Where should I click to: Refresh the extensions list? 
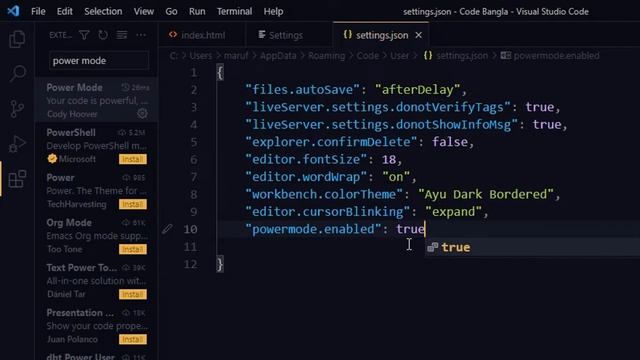pyautogui.click(x=103, y=35)
